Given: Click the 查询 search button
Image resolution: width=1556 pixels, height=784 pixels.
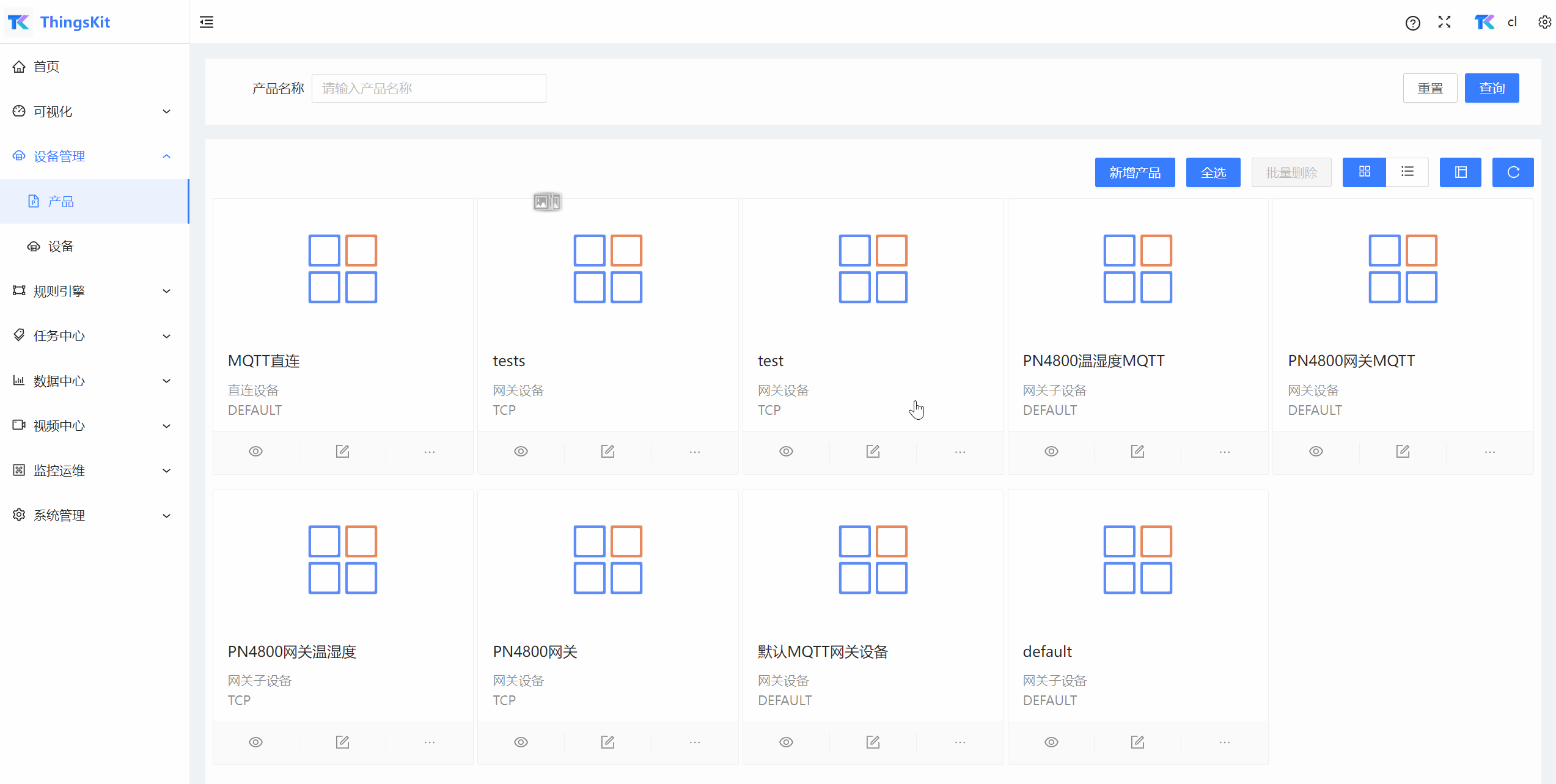Looking at the screenshot, I should [x=1491, y=89].
